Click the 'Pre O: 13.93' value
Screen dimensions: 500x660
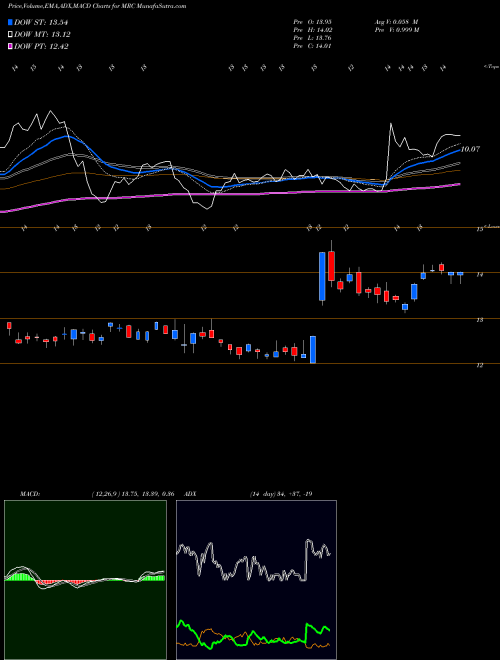click(x=313, y=22)
